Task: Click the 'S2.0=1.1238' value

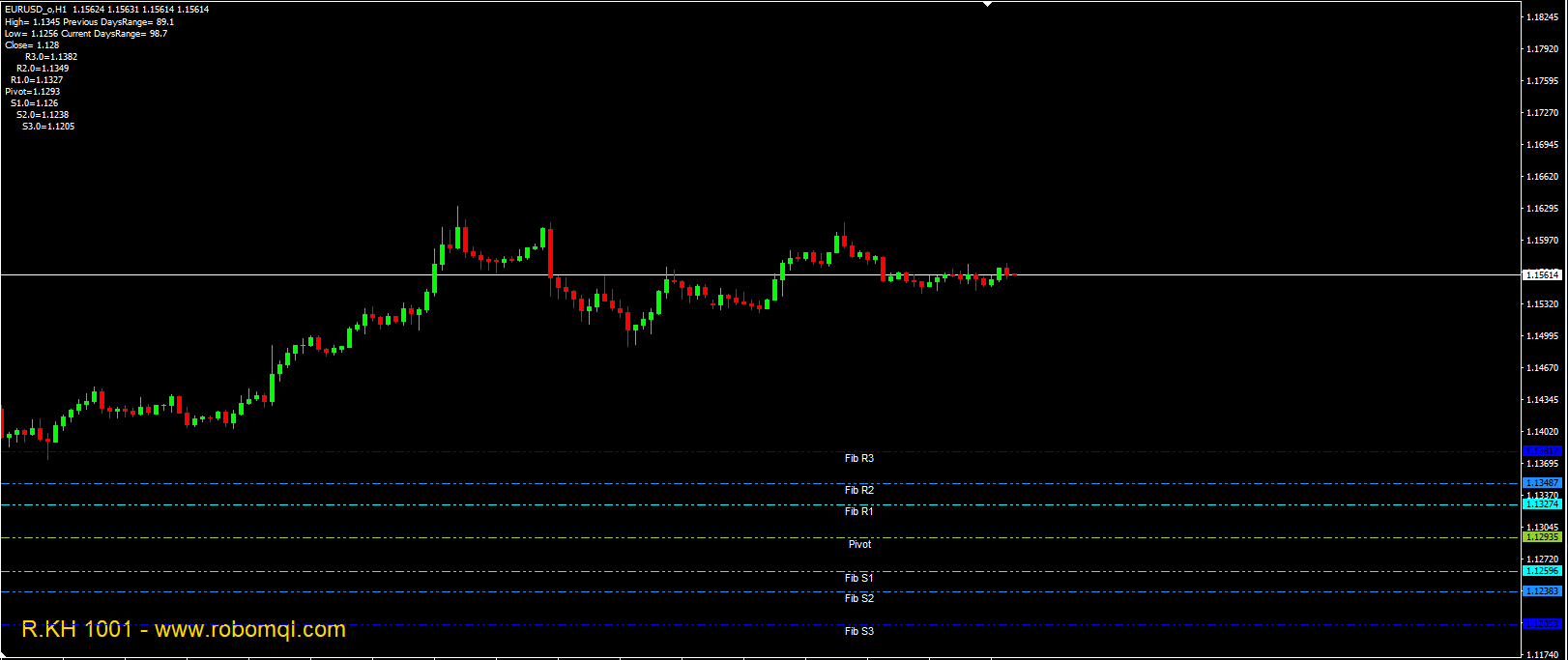Action: [x=43, y=115]
